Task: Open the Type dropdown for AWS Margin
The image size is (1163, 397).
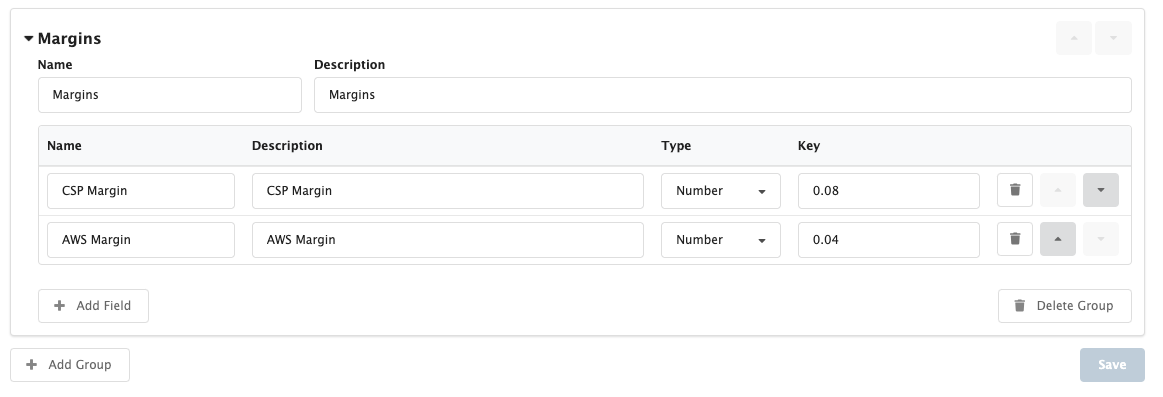Action: point(720,240)
